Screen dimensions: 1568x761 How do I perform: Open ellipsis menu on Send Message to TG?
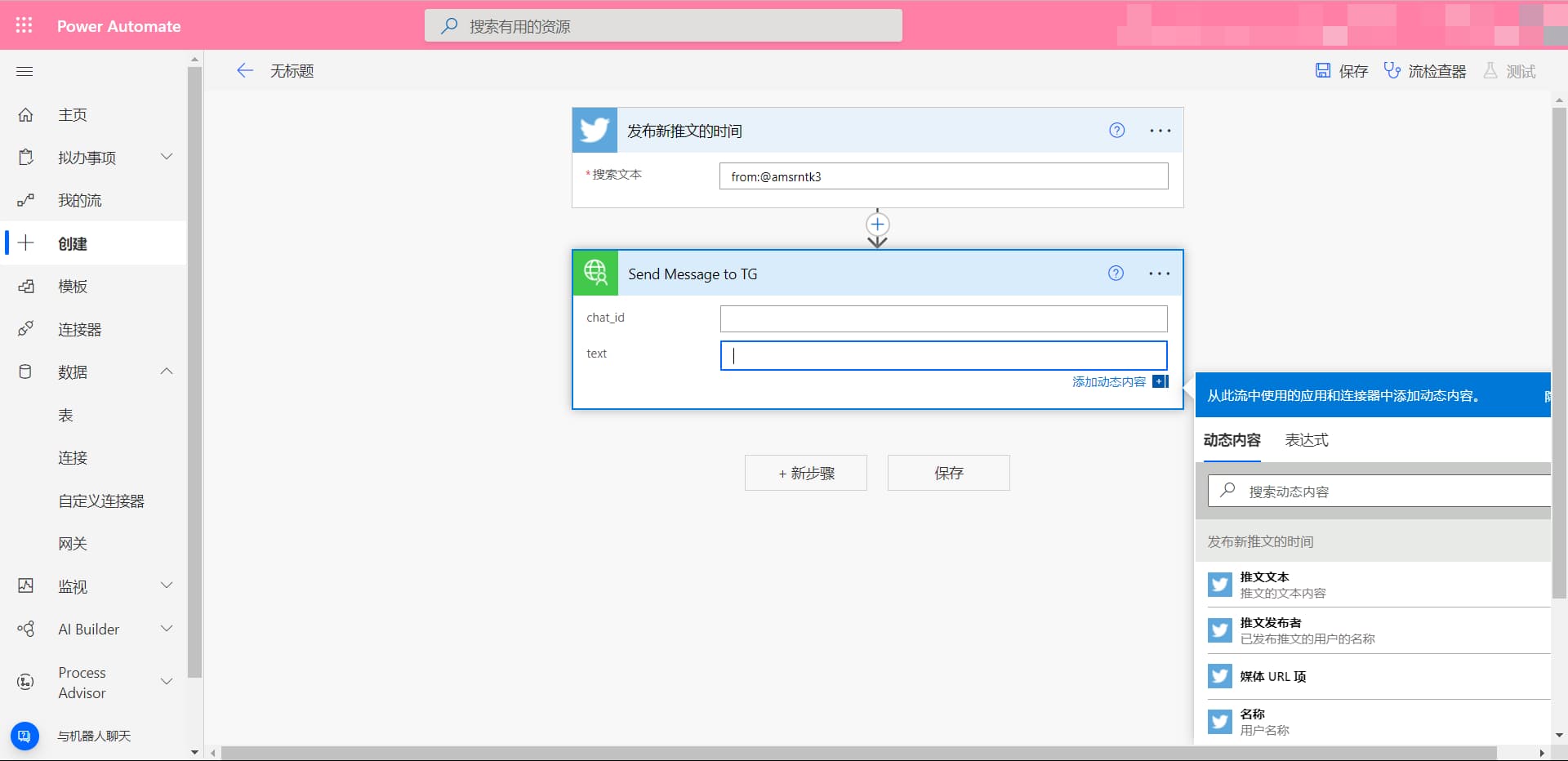1160,274
